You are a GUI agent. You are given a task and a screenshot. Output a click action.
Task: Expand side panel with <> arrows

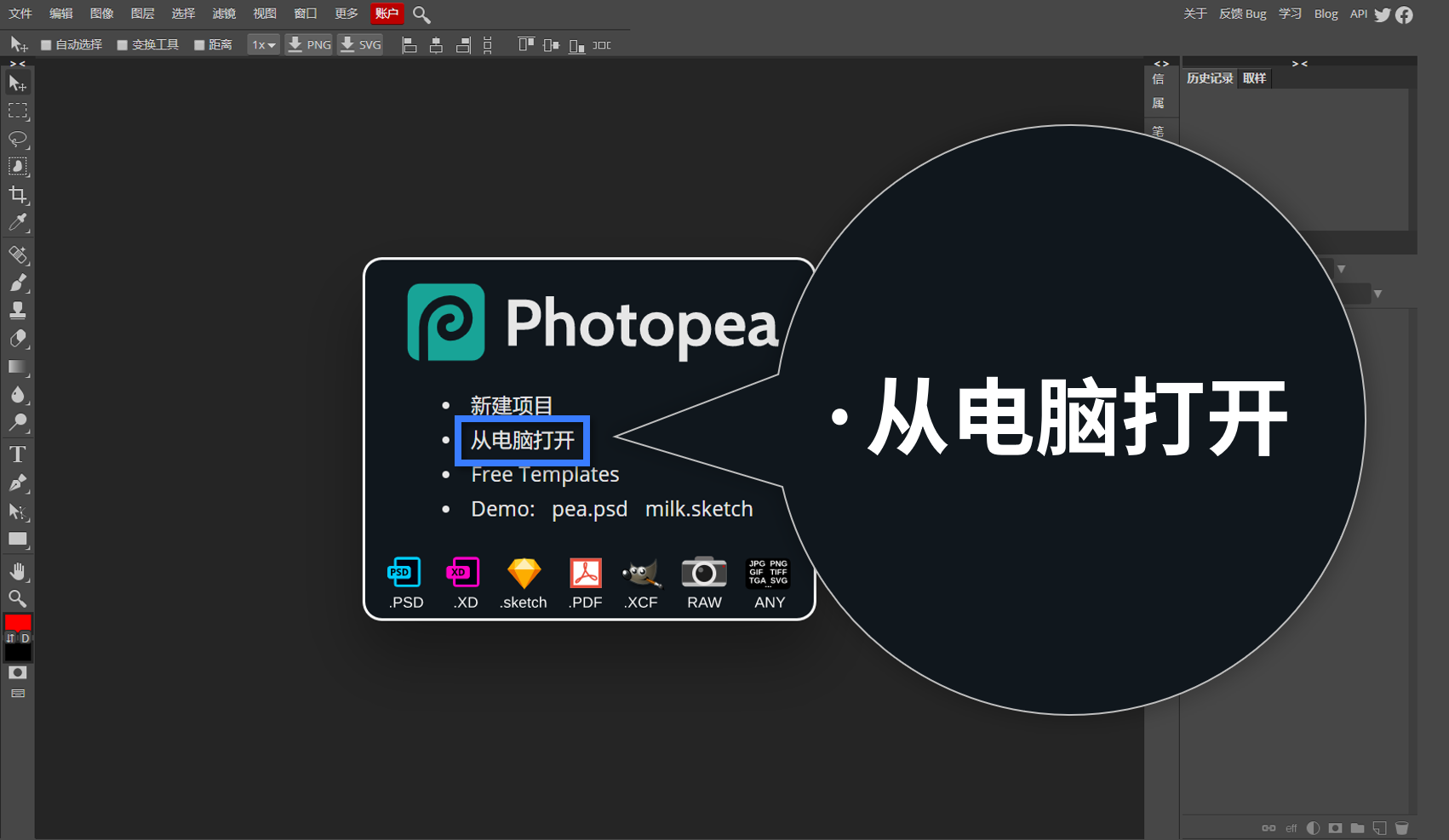pos(1161,64)
